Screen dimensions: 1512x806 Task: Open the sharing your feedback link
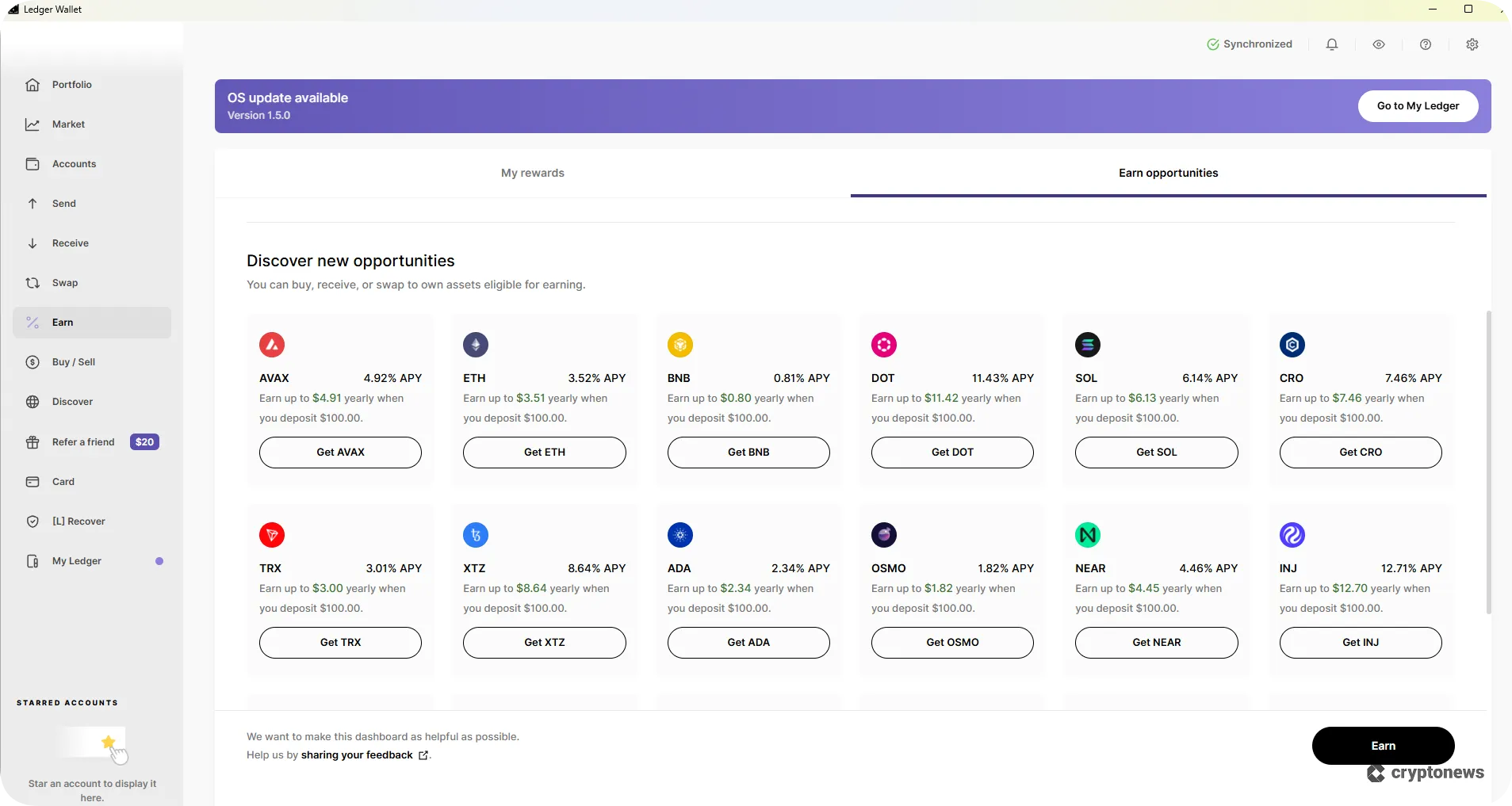(x=357, y=754)
